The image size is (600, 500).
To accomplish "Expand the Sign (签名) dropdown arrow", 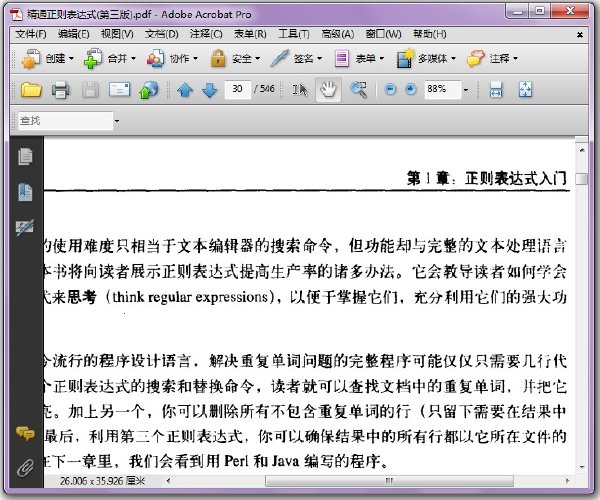I will point(320,59).
